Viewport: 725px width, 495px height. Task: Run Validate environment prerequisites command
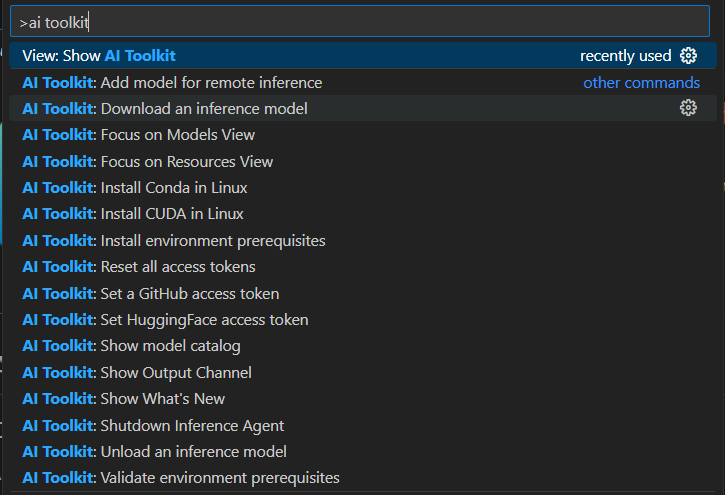[x=363, y=477]
